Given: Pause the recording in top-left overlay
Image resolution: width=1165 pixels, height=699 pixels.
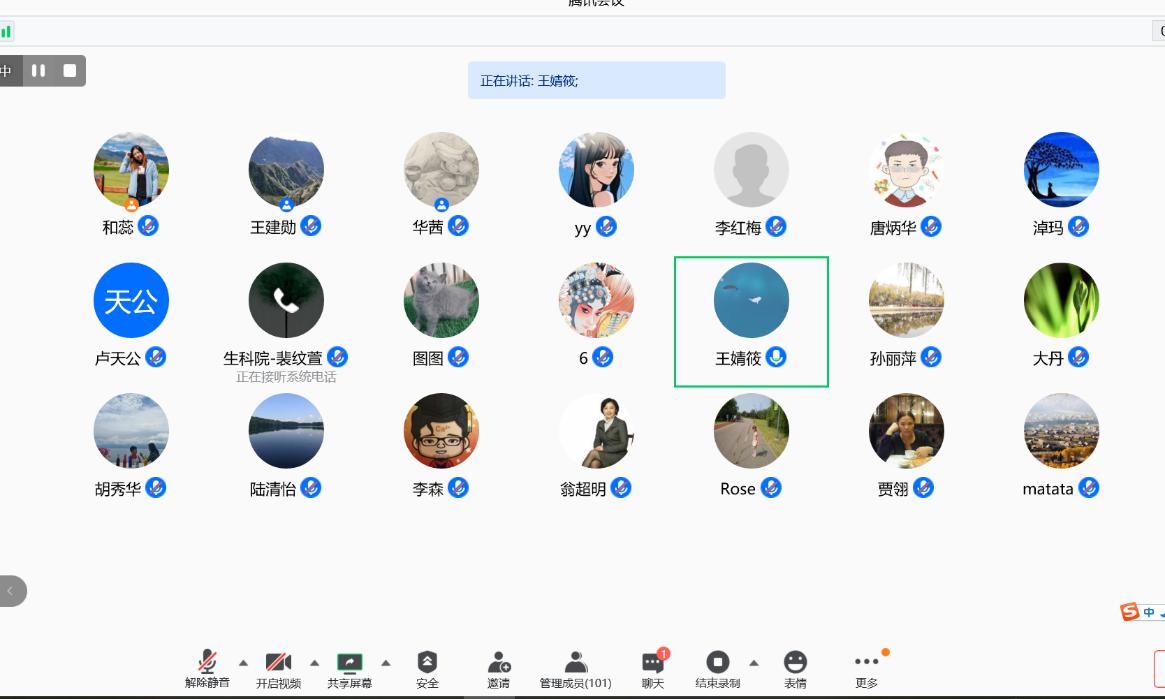Looking at the screenshot, I should (x=39, y=71).
